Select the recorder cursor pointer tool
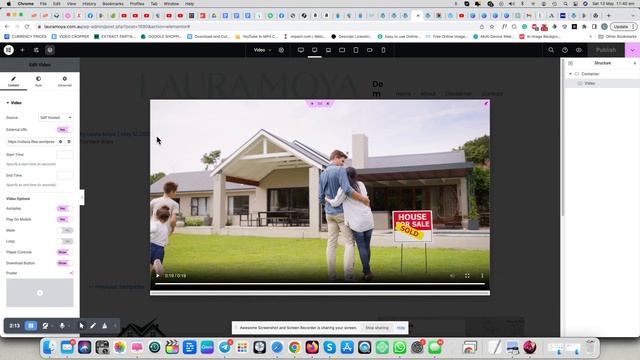This screenshot has height=360, width=640. (82, 326)
